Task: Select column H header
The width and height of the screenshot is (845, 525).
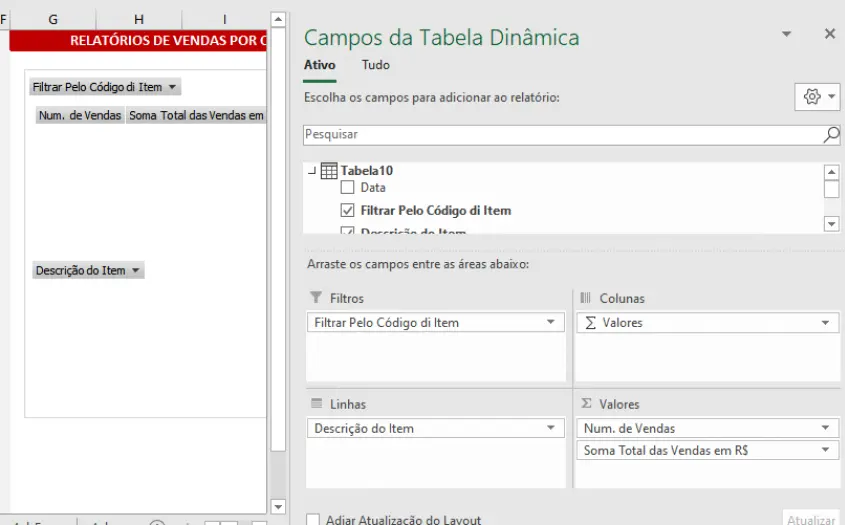Action: (x=139, y=19)
